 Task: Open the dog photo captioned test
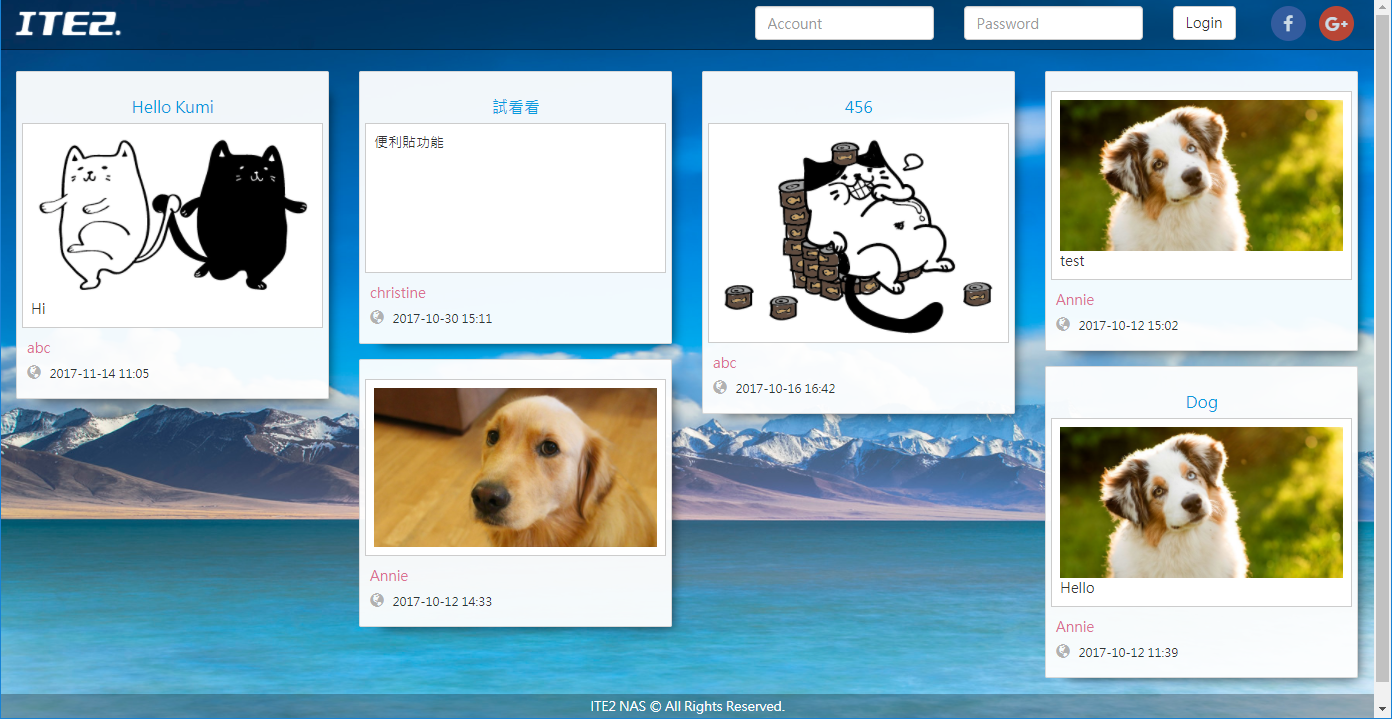pyautogui.click(x=1202, y=175)
